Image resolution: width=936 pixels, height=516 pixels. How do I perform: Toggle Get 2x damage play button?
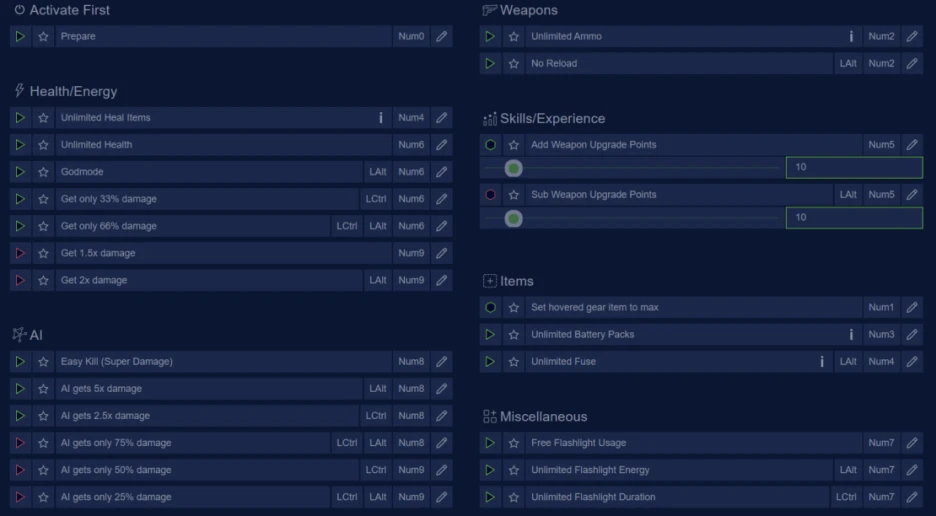[20, 281]
